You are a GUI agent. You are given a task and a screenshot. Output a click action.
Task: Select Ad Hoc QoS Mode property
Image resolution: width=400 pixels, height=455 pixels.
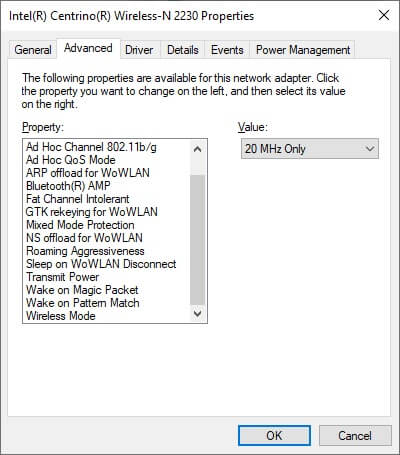(x=71, y=160)
